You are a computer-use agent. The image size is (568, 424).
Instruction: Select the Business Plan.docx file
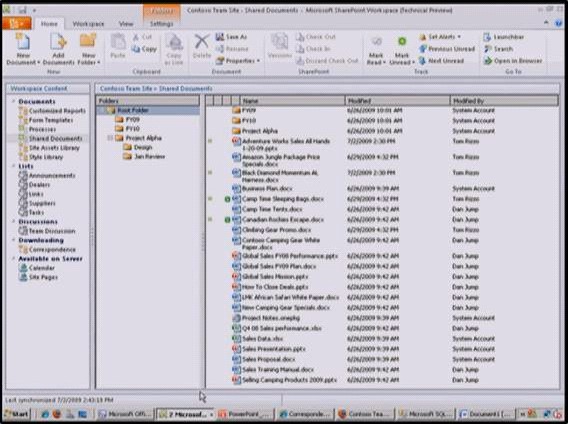coord(267,188)
